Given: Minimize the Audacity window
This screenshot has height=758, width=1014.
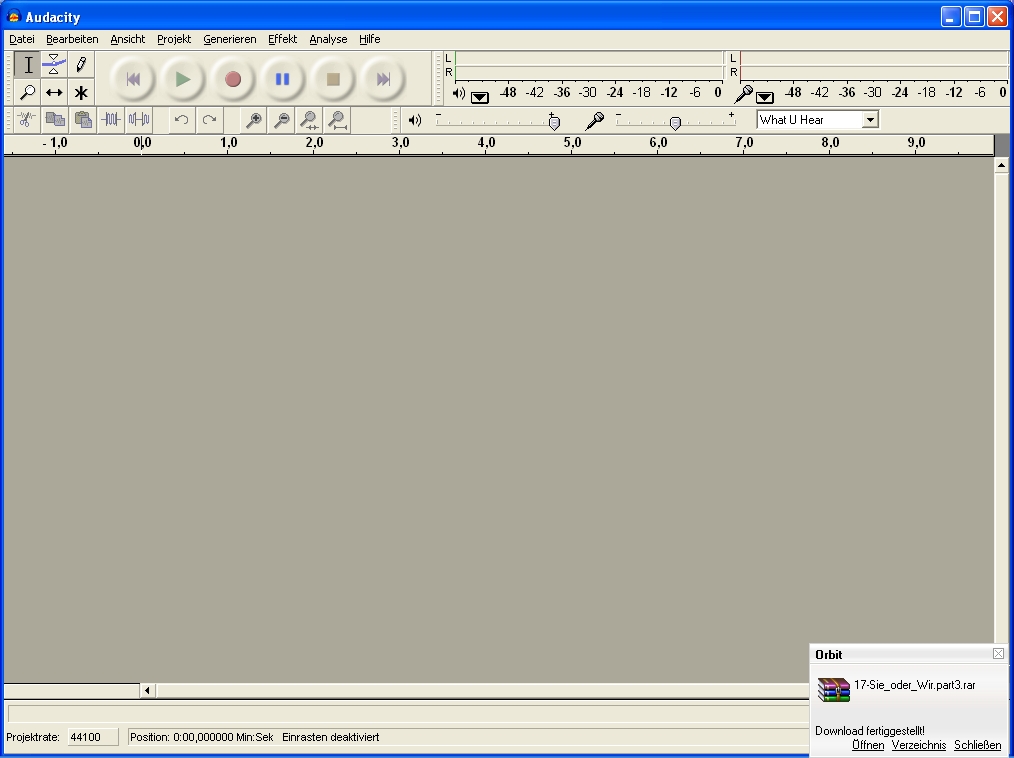Looking at the screenshot, I should click(951, 17).
